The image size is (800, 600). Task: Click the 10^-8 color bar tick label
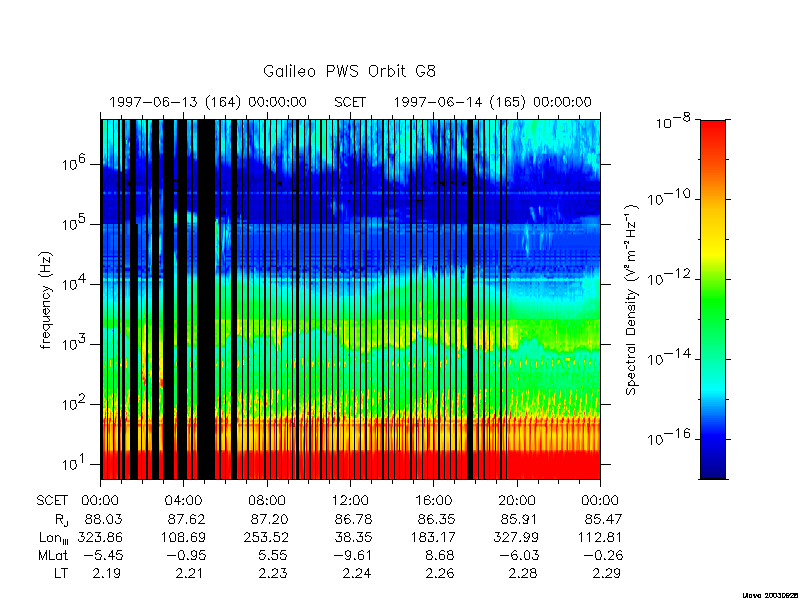point(674,121)
